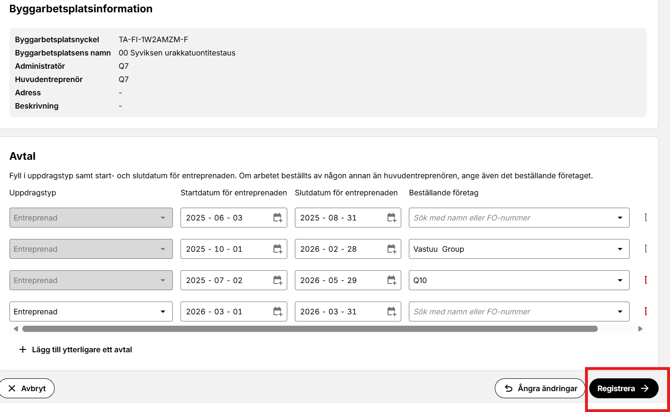The image size is (670, 412).
Task: Click Startdatum för entreprenaden column header
Action: pos(233,193)
